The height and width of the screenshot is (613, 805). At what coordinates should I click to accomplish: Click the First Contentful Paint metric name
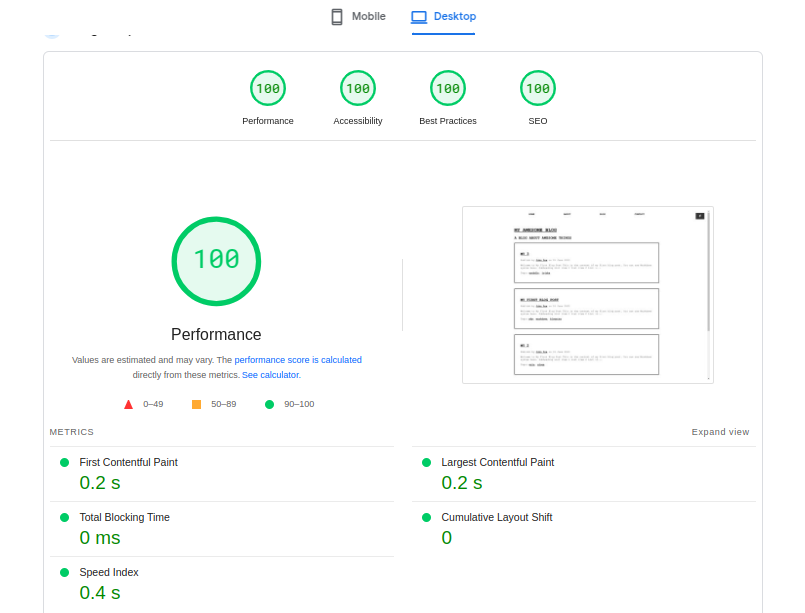pyautogui.click(x=128, y=462)
